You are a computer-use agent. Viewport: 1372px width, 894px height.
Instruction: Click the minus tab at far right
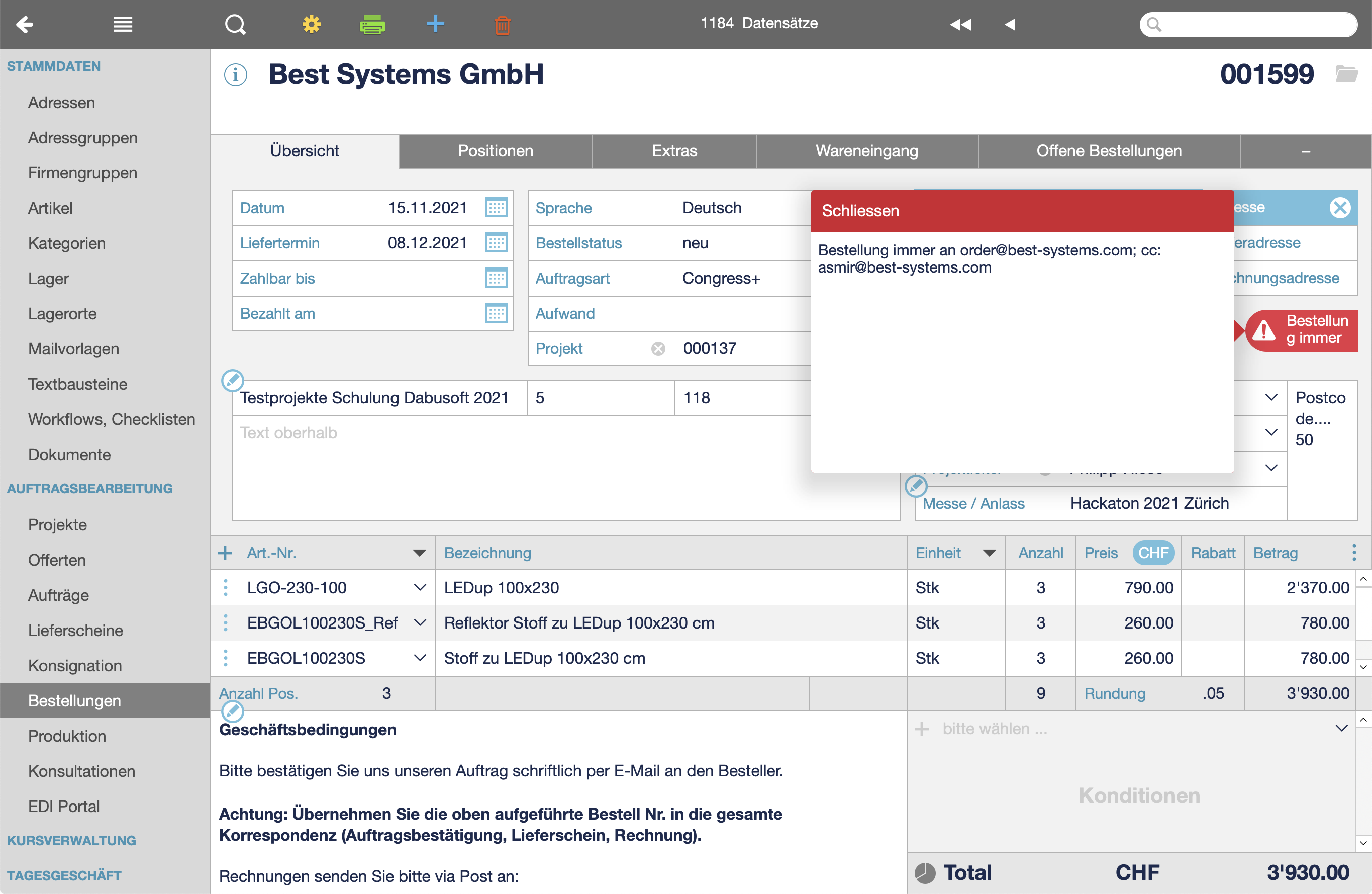click(x=1306, y=151)
